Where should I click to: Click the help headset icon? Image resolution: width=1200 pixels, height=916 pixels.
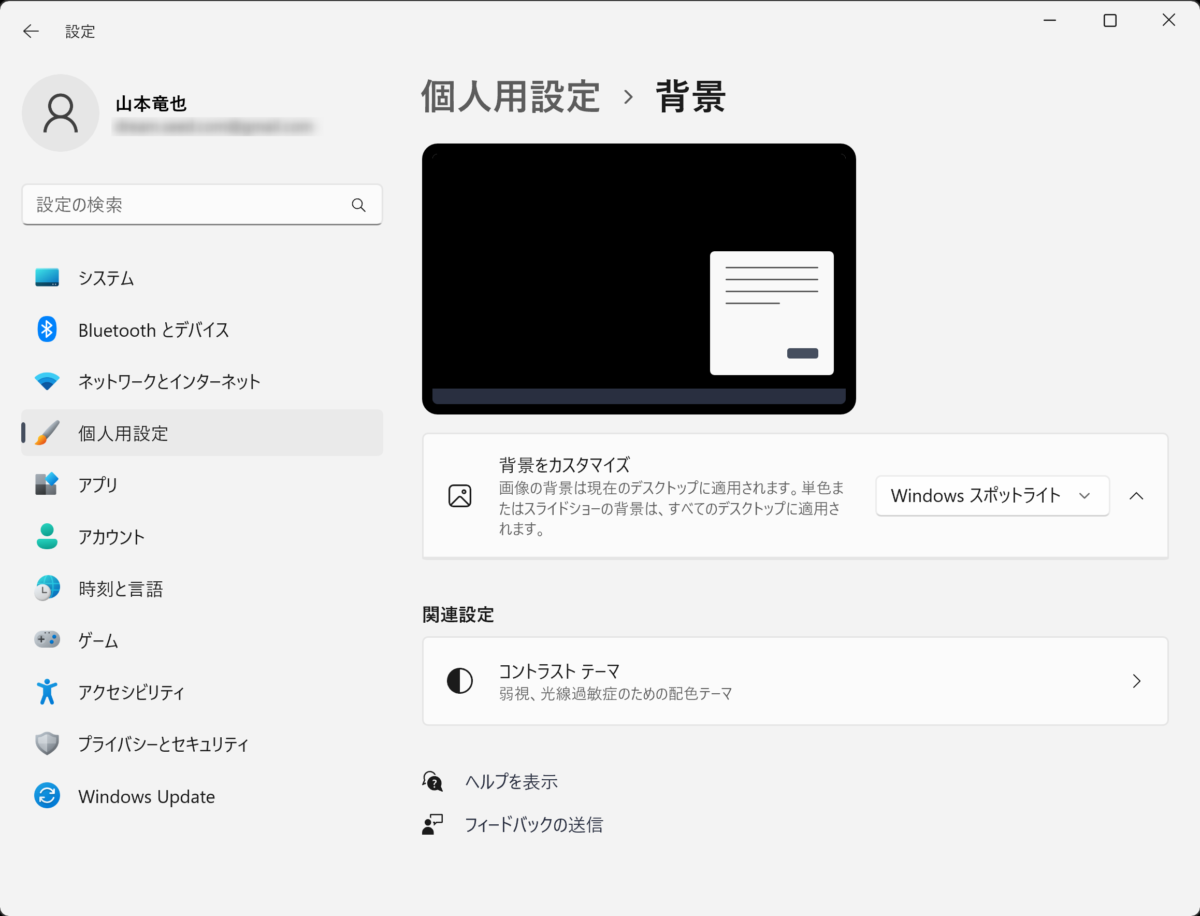pyautogui.click(x=433, y=782)
